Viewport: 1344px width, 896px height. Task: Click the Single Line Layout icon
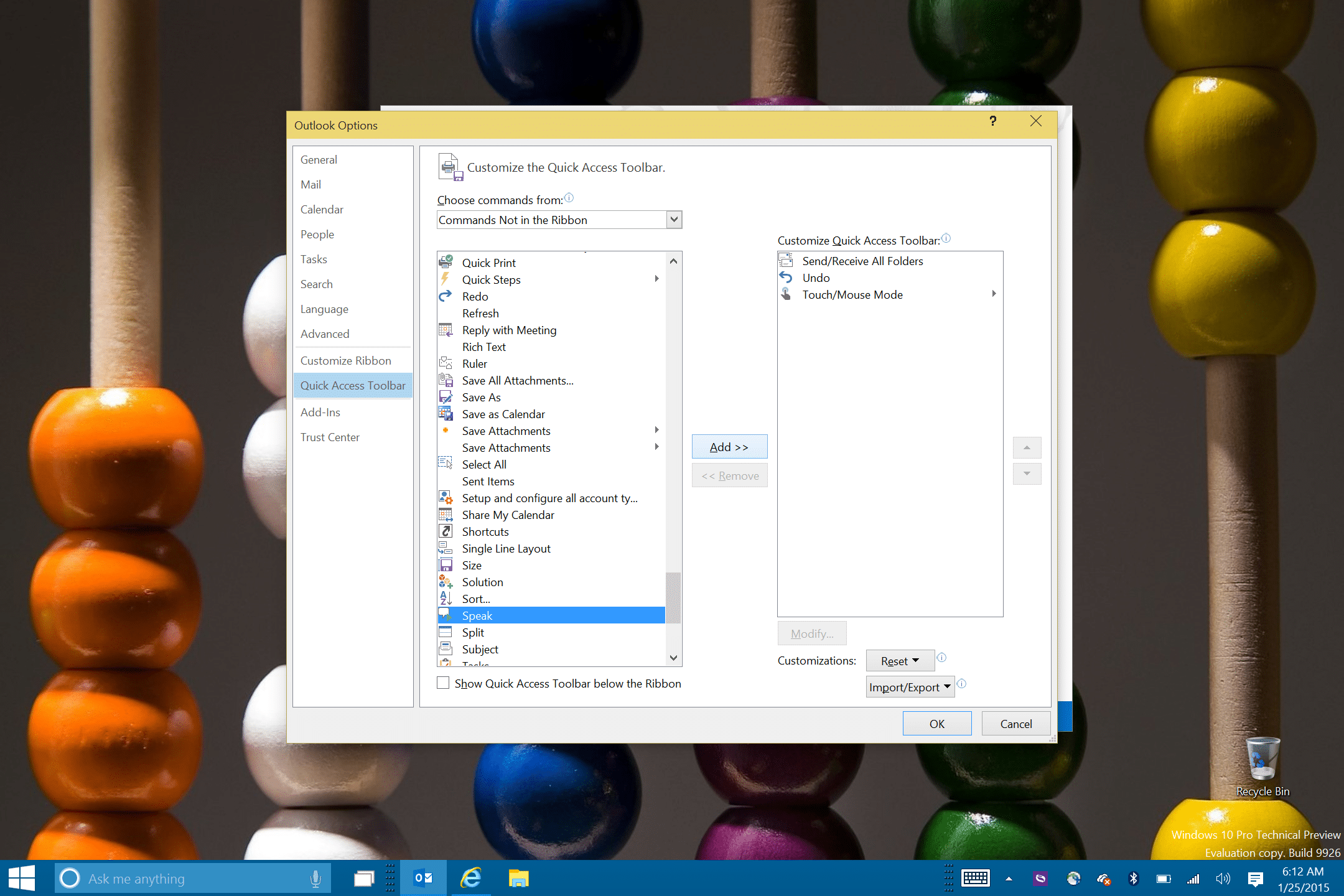(446, 548)
